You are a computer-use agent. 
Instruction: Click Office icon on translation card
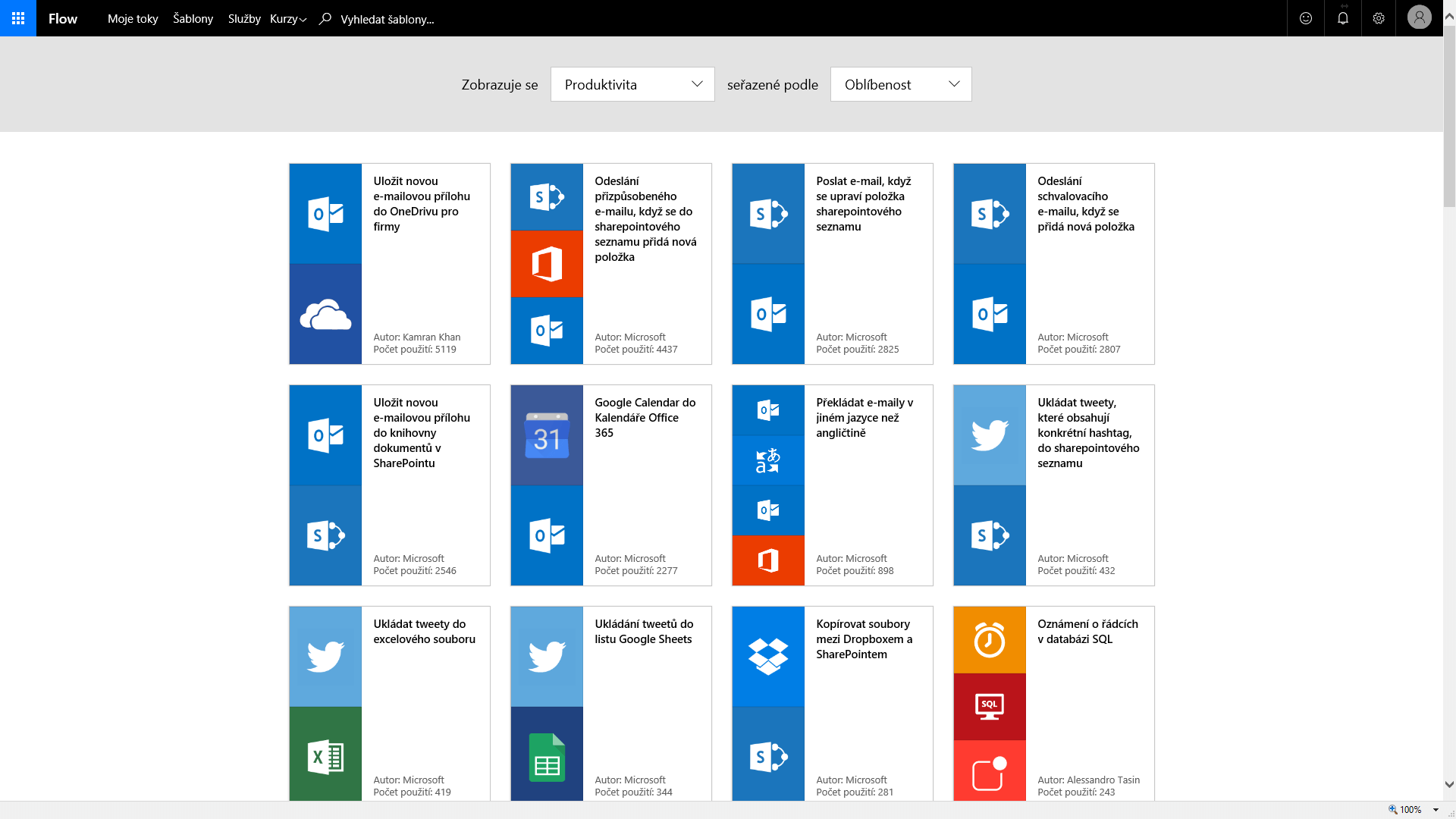[768, 560]
